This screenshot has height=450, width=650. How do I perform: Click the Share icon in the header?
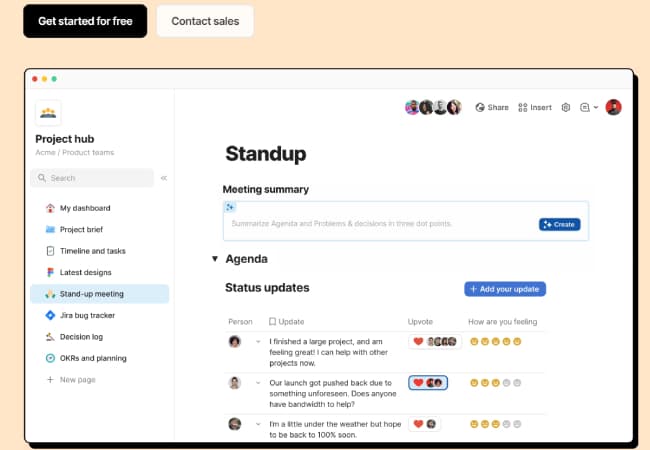(x=480, y=107)
